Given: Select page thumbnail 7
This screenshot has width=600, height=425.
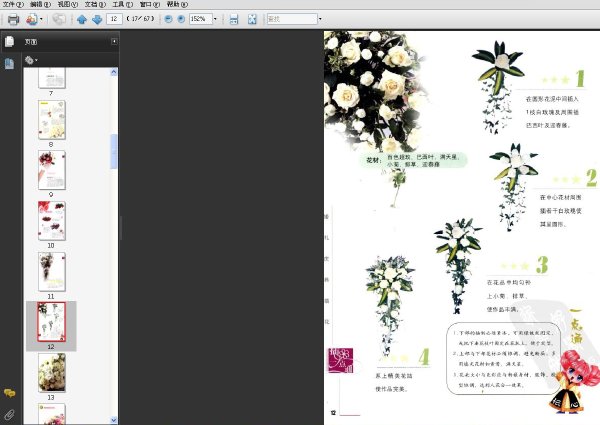Looking at the screenshot, I should 52,78.
